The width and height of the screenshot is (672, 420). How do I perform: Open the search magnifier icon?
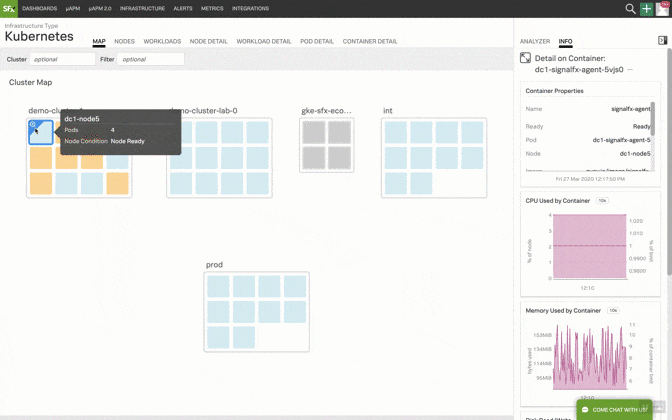pos(630,9)
